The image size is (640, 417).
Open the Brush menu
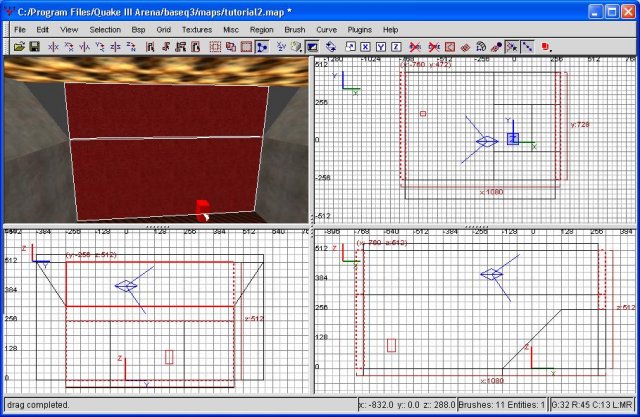tap(295, 29)
